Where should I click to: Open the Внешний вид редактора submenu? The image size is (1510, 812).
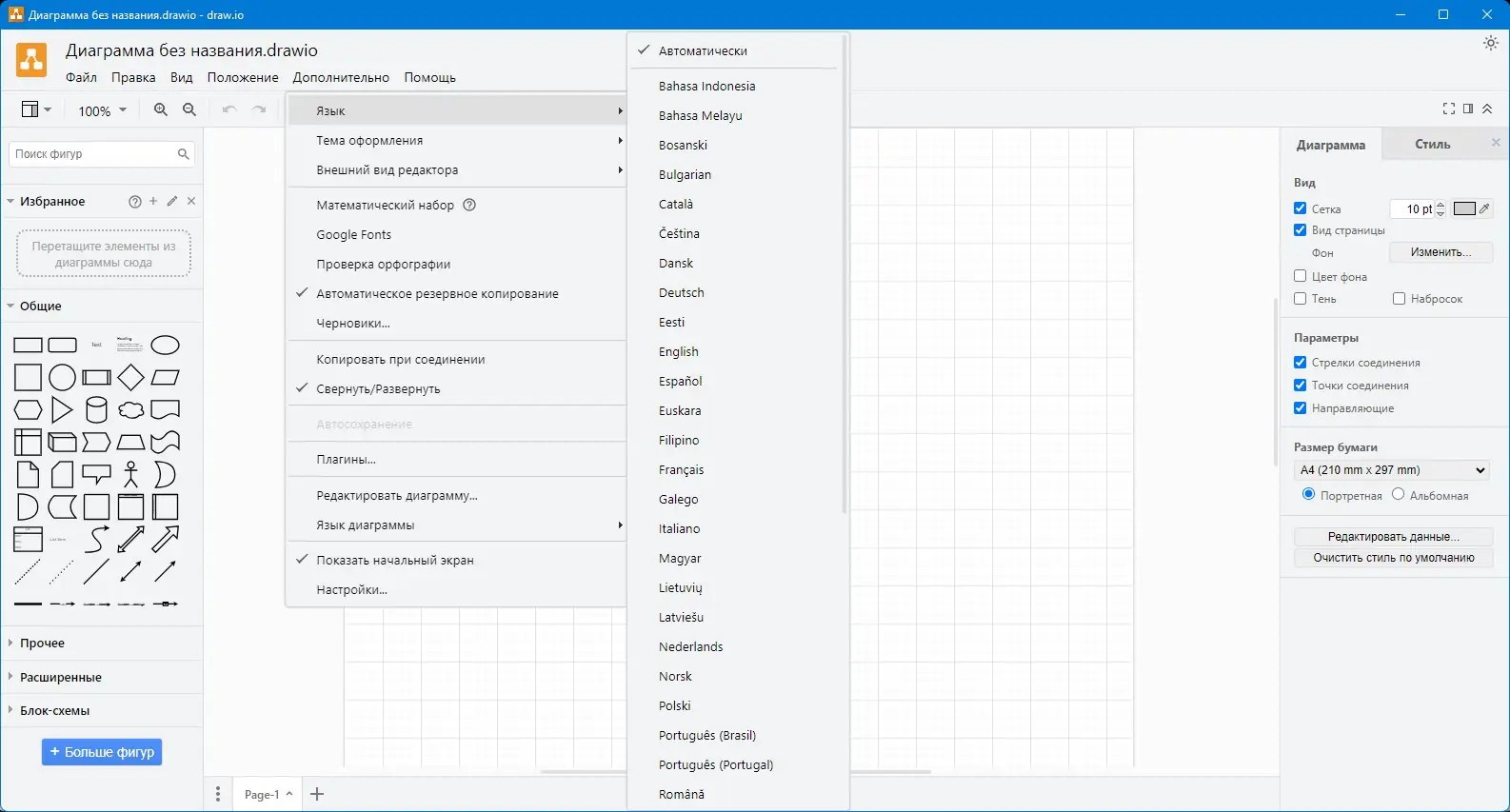[x=457, y=169]
